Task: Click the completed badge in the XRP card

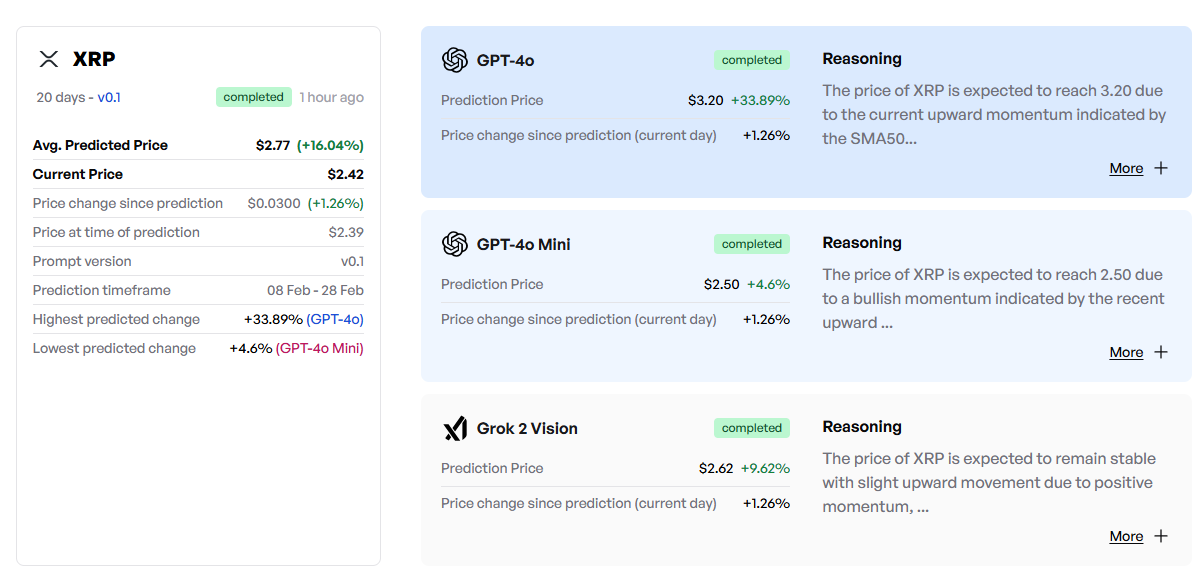Action: click(253, 97)
